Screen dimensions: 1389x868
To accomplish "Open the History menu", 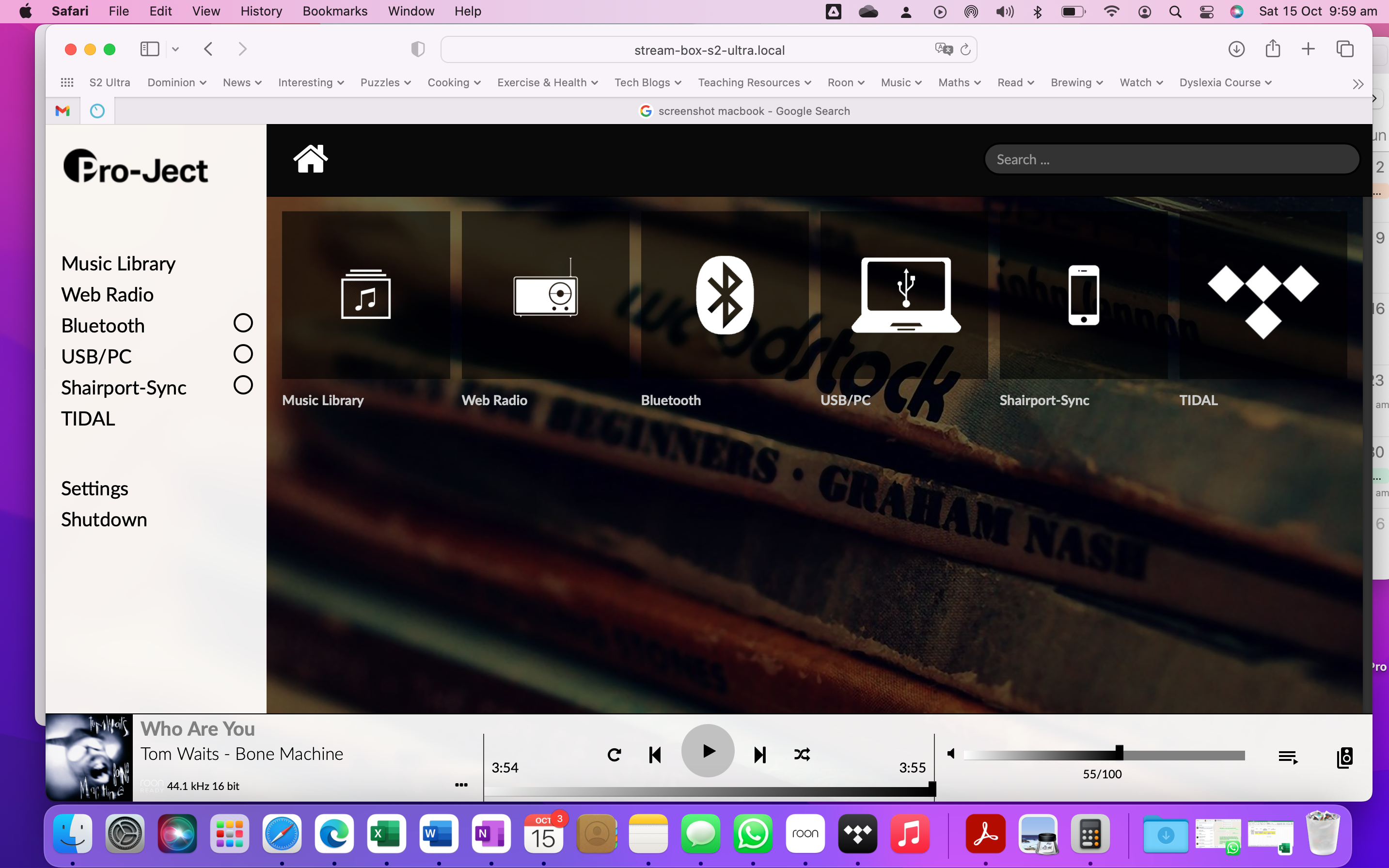I will pos(261,12).
